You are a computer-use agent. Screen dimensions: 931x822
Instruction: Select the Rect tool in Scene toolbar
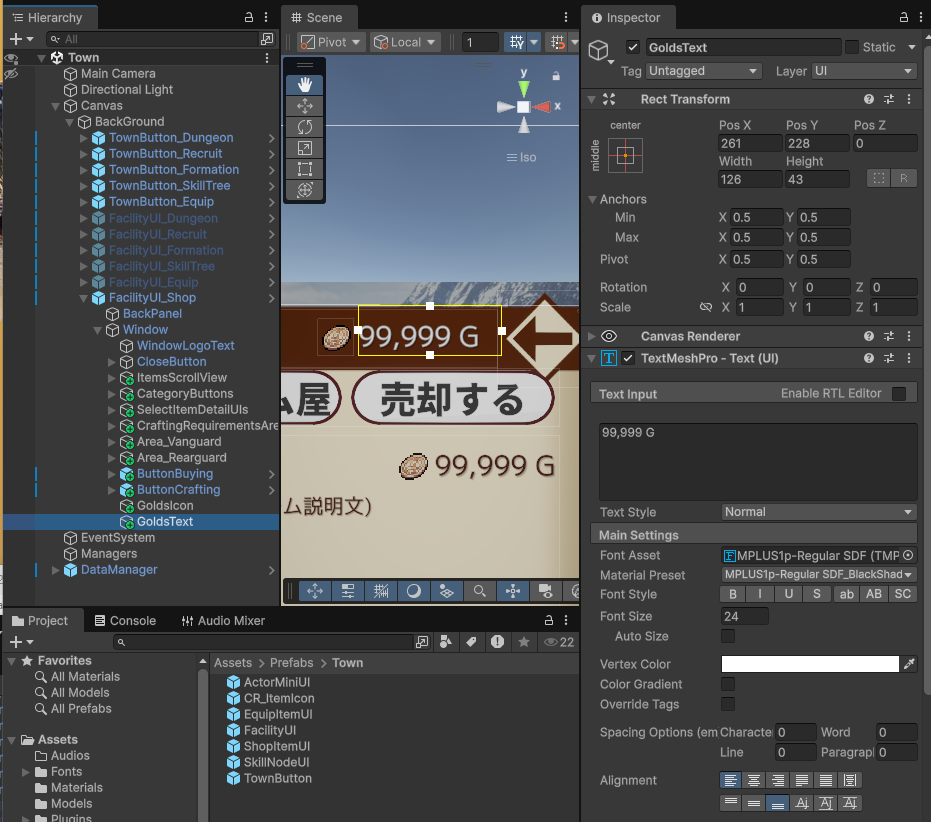click(x=305, y=168)
